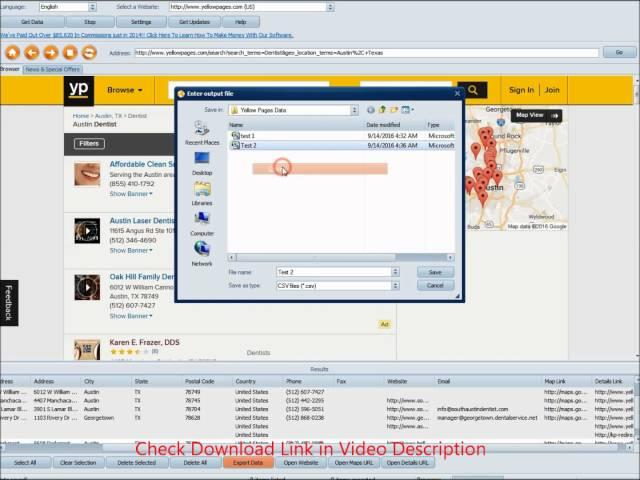
Task: Click the Open Details URL button
Action: click(x=407, y=462)
